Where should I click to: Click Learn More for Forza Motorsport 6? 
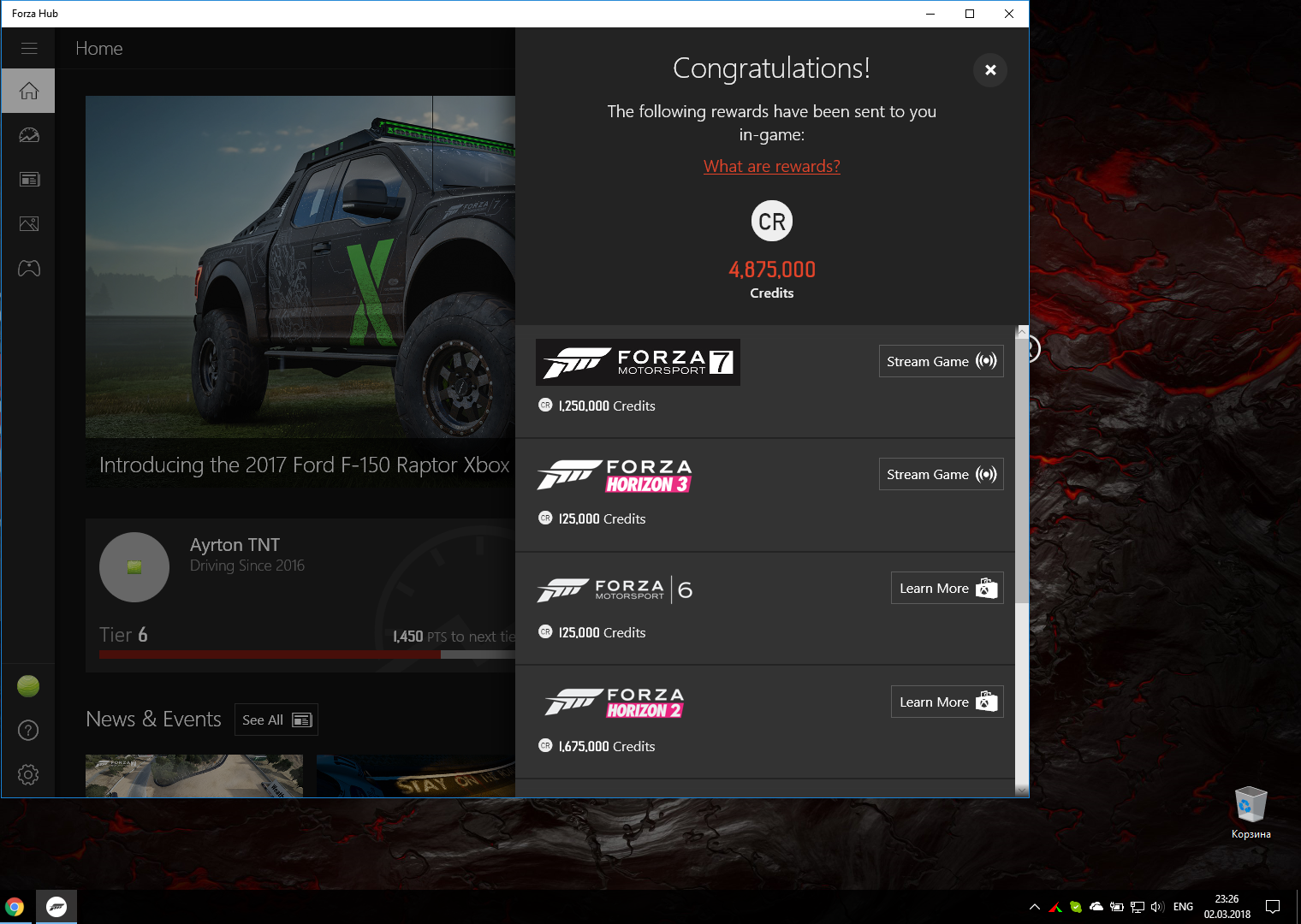pos(948,588)
